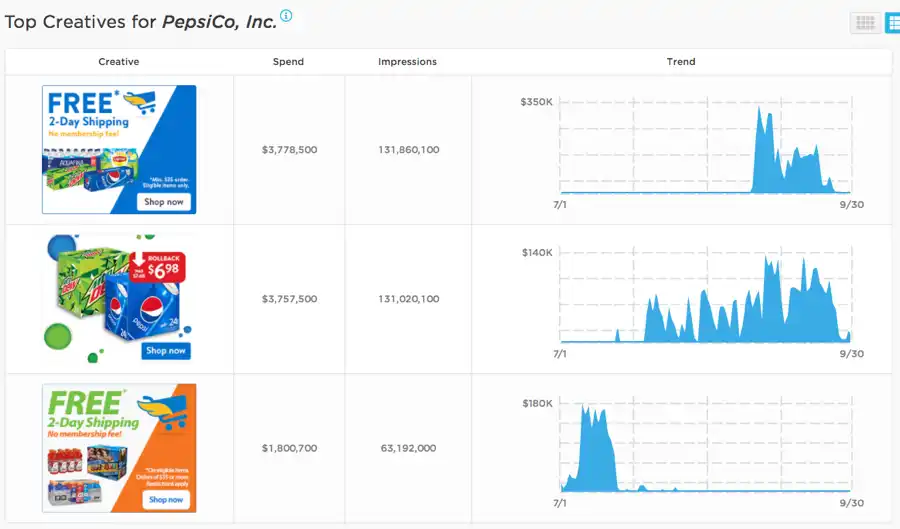Viewport: 900px width, 529px height.
Task: Click the $350K trend chart
Action: (706, 147)
